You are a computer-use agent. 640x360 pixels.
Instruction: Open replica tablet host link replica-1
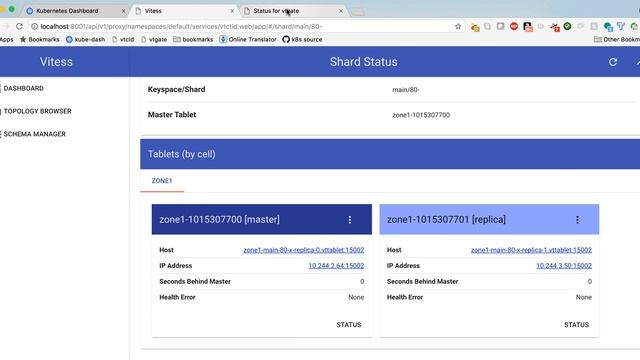531,250
